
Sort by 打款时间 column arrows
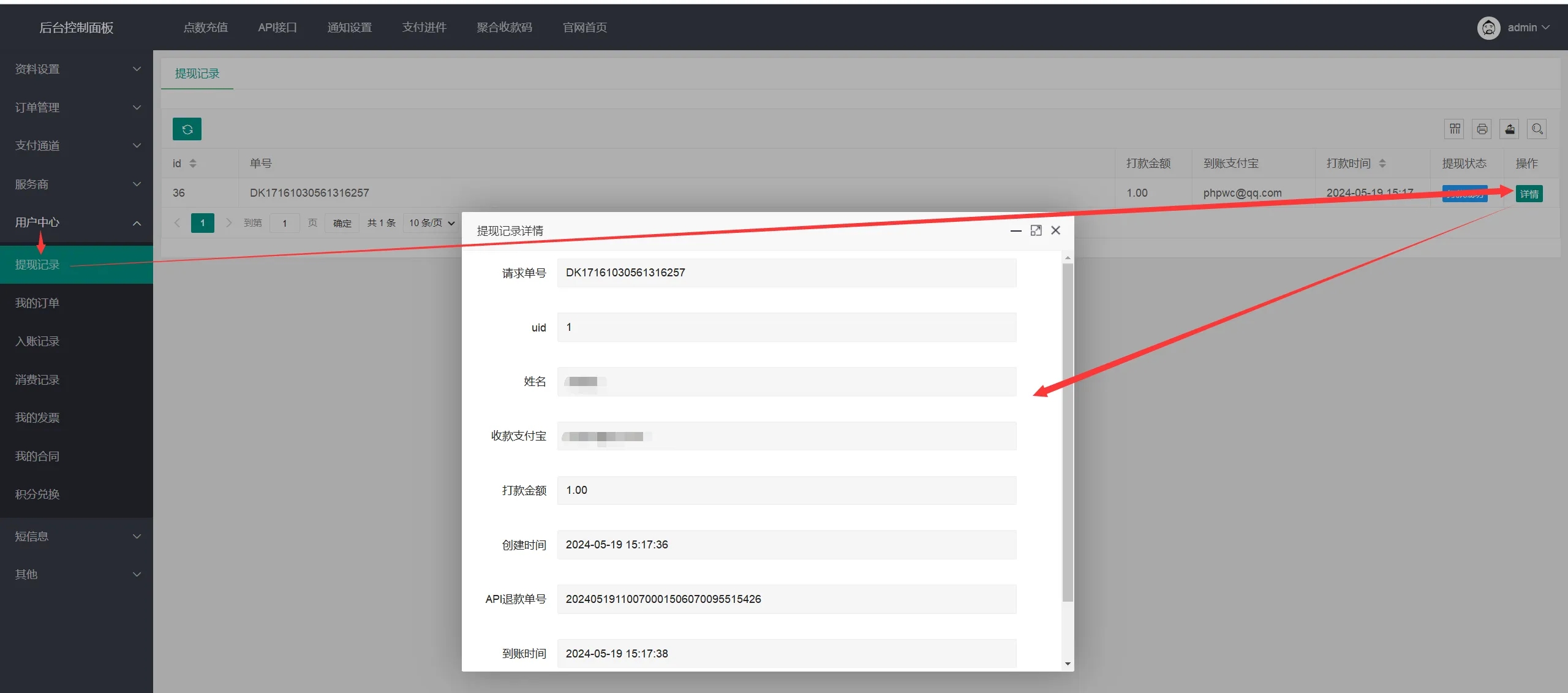(1382, 164)
